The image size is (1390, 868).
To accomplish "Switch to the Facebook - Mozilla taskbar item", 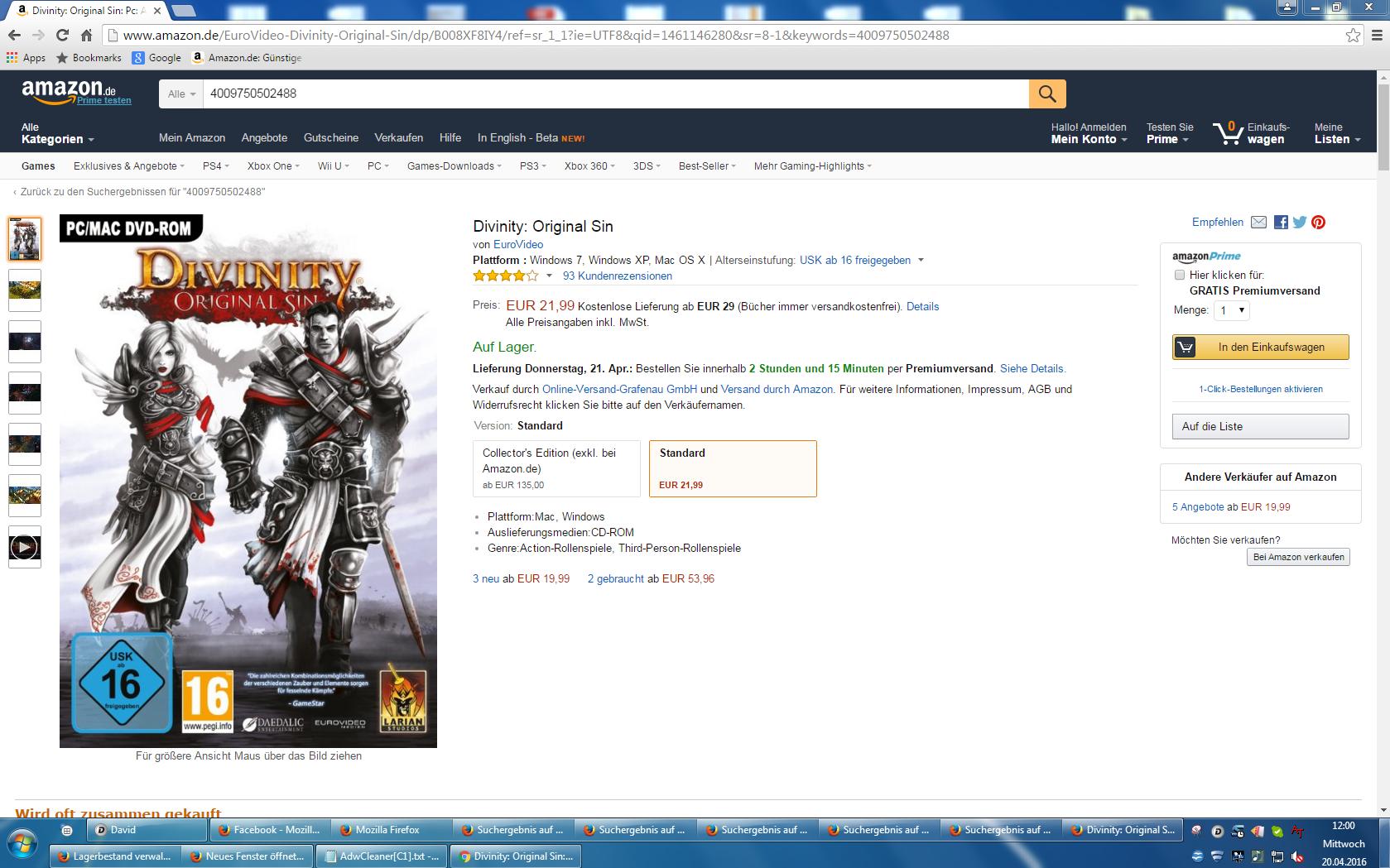I will pyautogui.click(x=270, y=830).
